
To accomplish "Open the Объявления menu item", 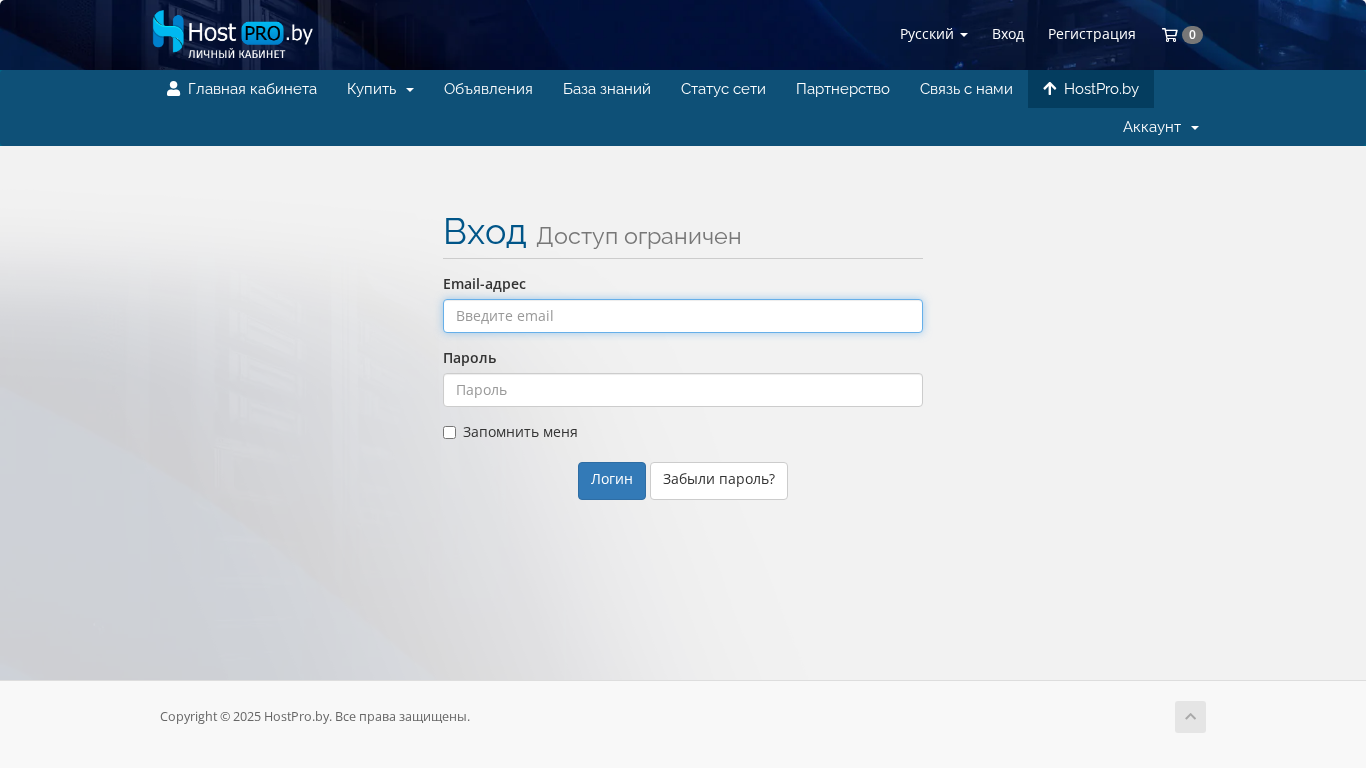I will click(488, 89).
